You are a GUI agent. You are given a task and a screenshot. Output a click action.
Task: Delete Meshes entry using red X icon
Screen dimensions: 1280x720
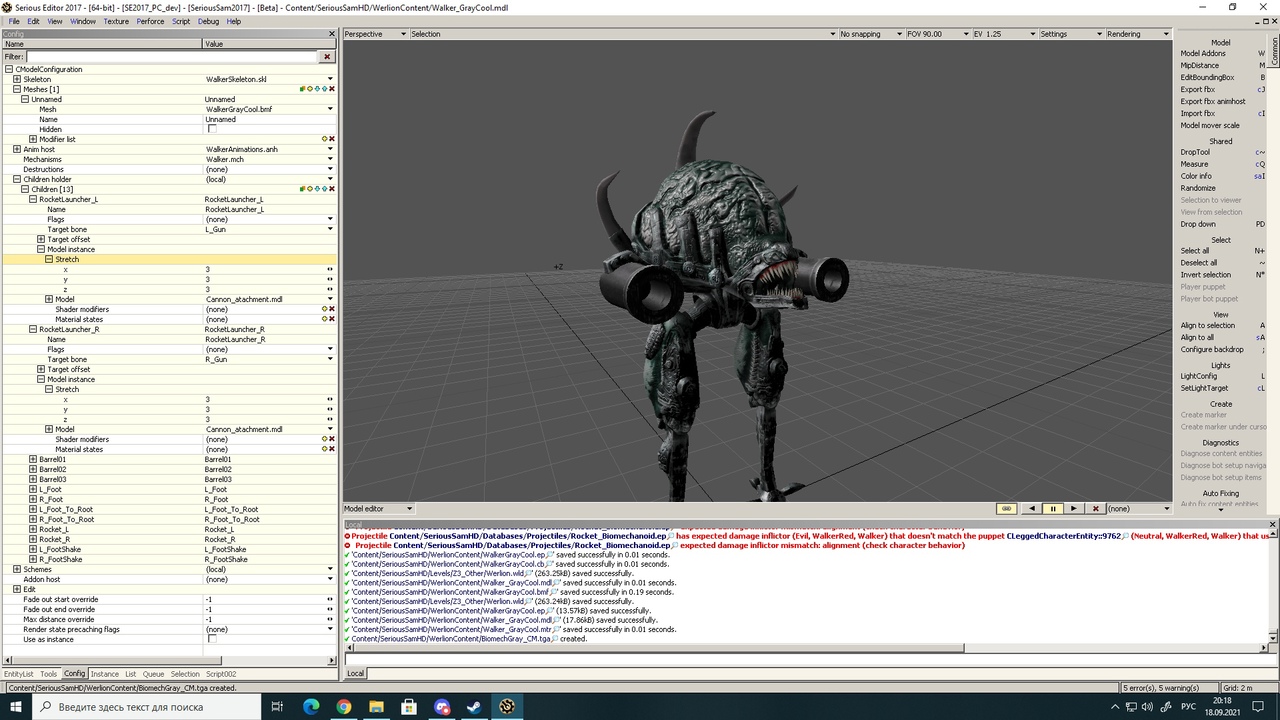point(332,89)
